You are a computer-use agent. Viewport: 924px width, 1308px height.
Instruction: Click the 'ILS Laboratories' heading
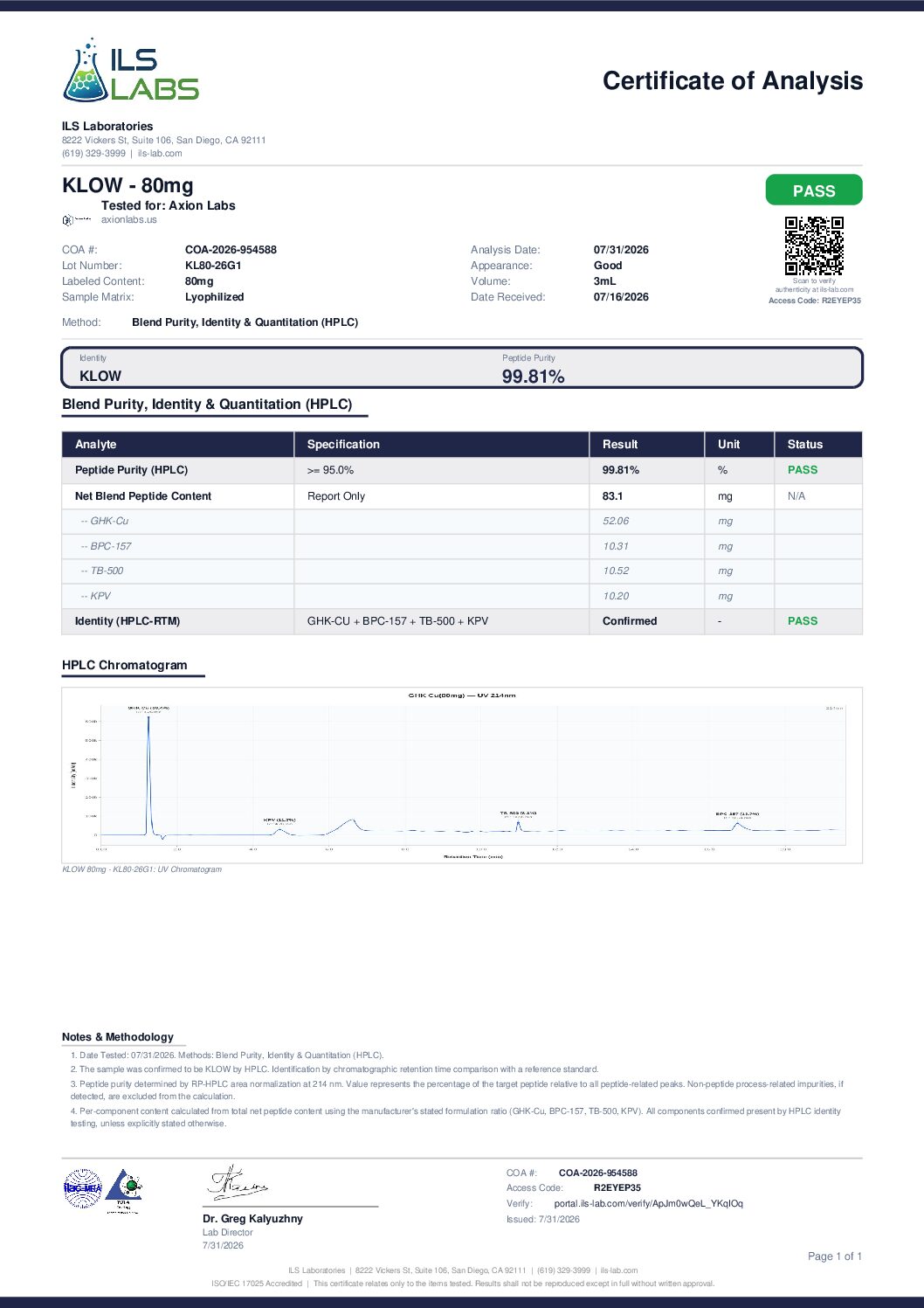coord(107,127)
